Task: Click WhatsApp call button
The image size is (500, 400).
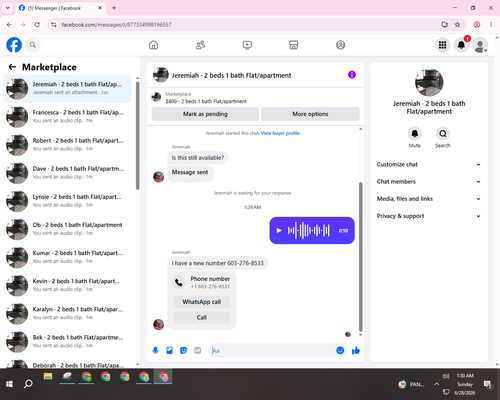Action: pos(202,302)
